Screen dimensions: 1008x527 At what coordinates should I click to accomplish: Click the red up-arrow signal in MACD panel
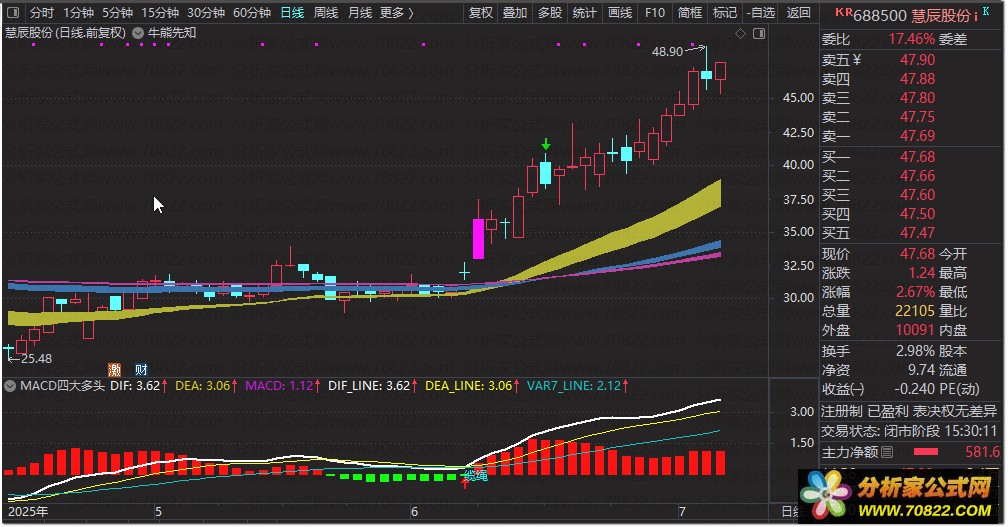pyautogui.click(x=465, y=484)
